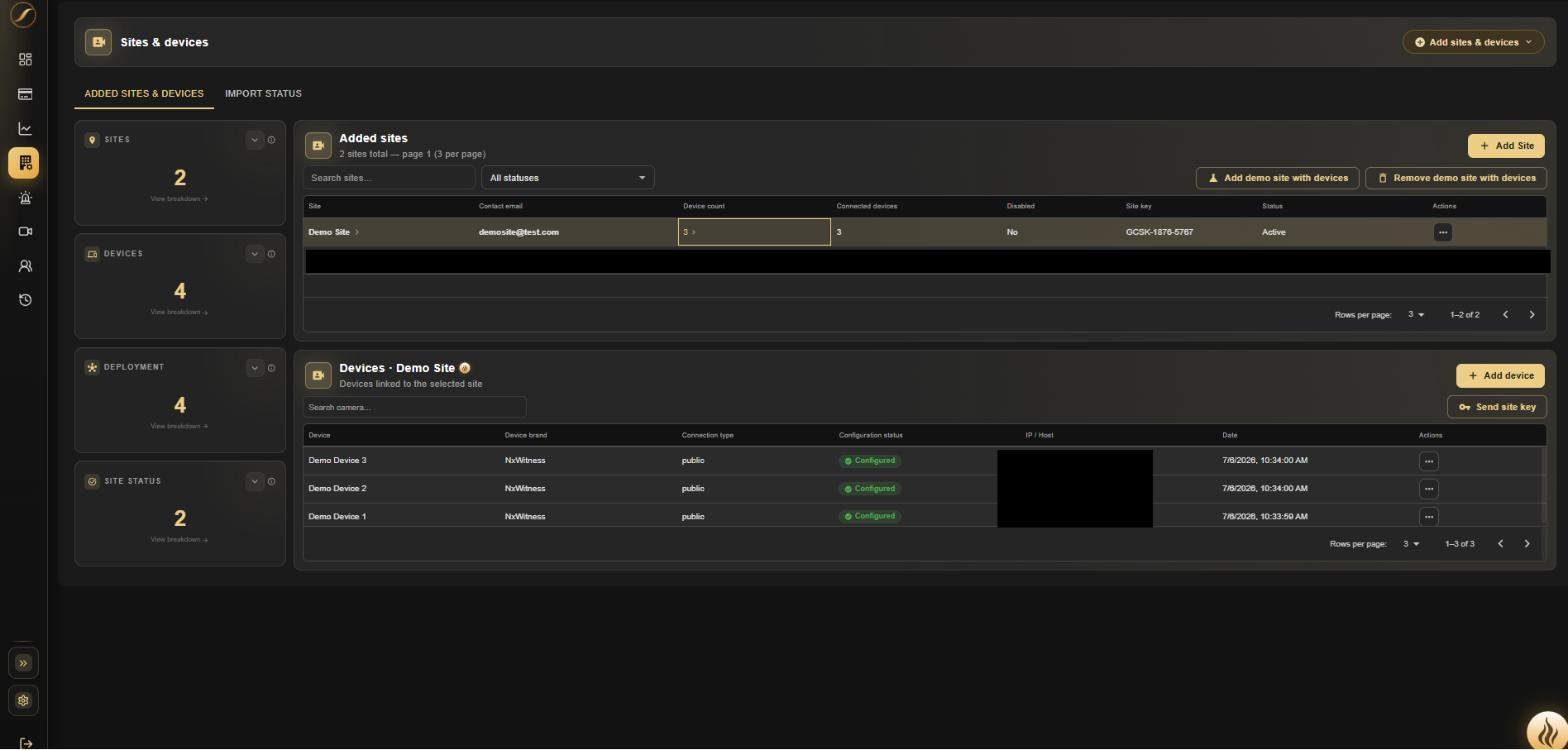This screenshot has width=1568, height=750.
Task: Change rows per page for sites table
Action: (x=1416, y=314)
